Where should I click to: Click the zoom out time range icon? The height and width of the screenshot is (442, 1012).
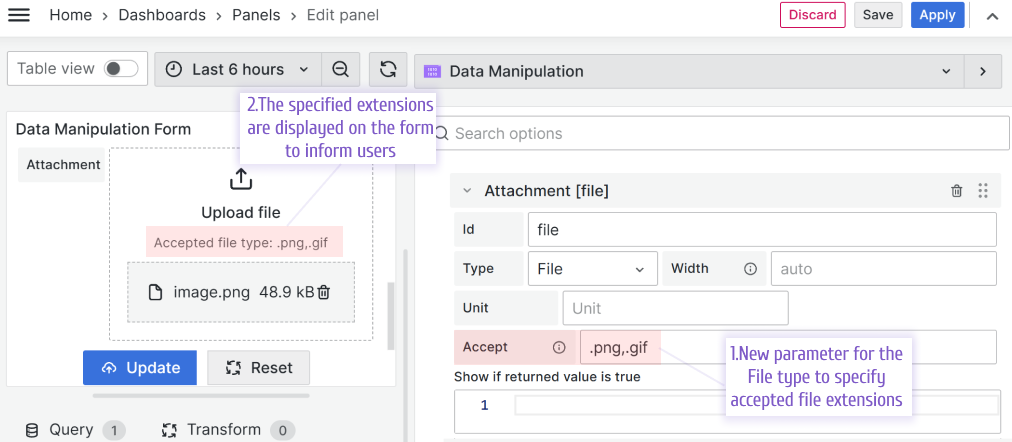click(x=340, y=69)
